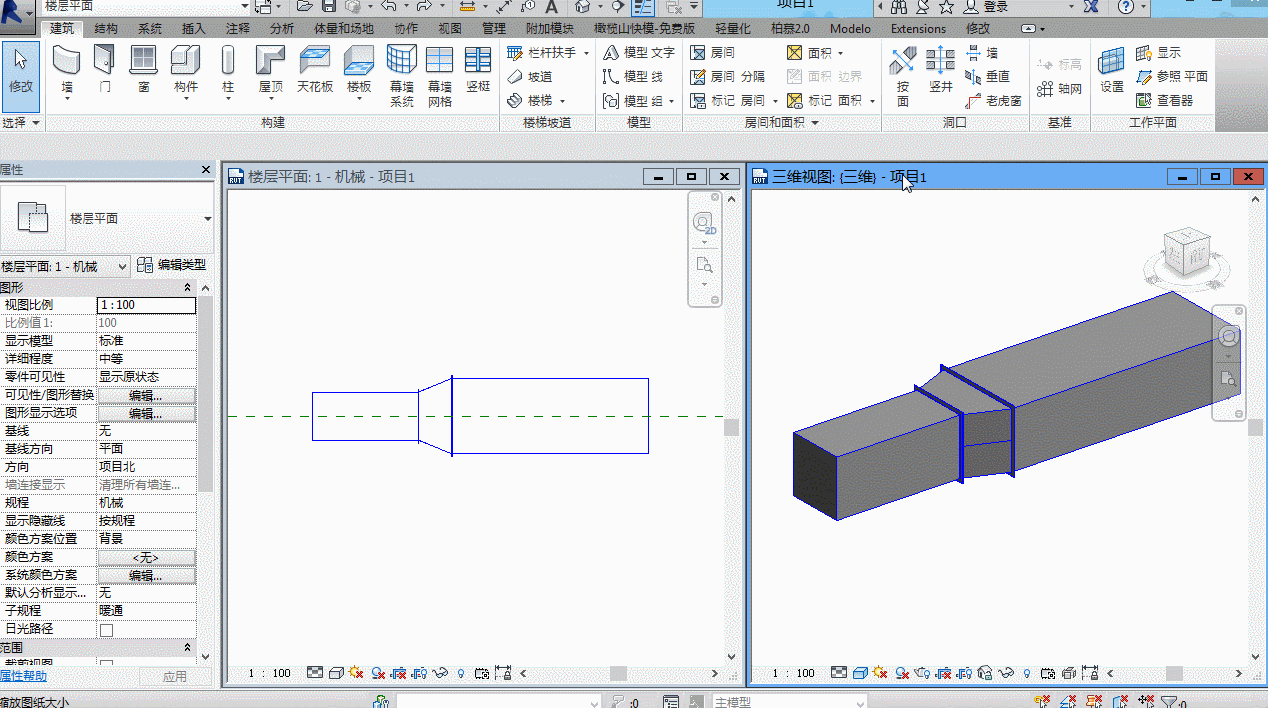Click the save icon in quick access toolbar

click(x=328, y=6)
